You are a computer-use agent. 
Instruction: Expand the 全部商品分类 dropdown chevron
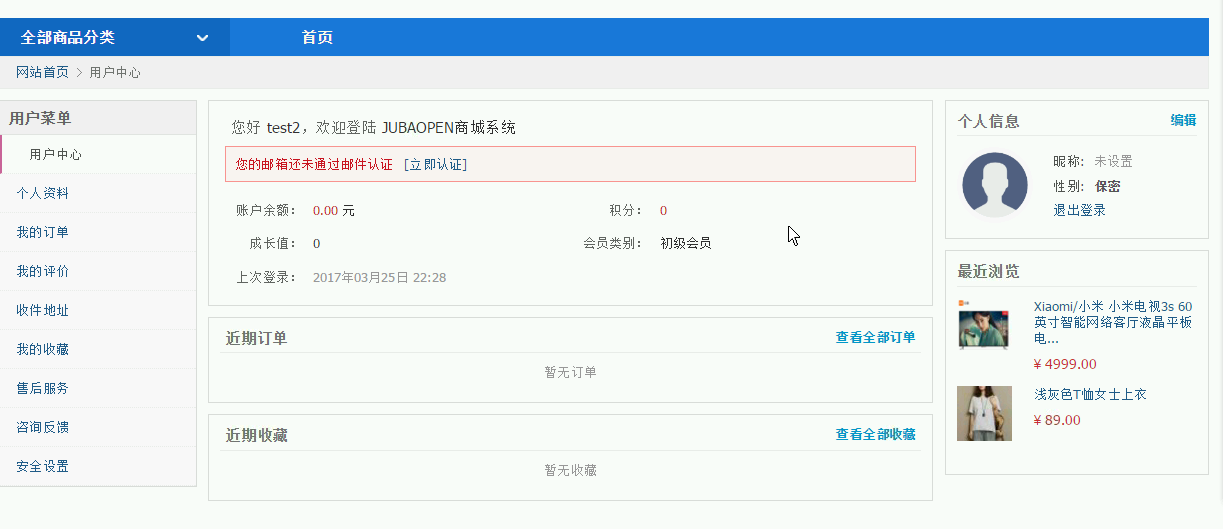point(202,38)
